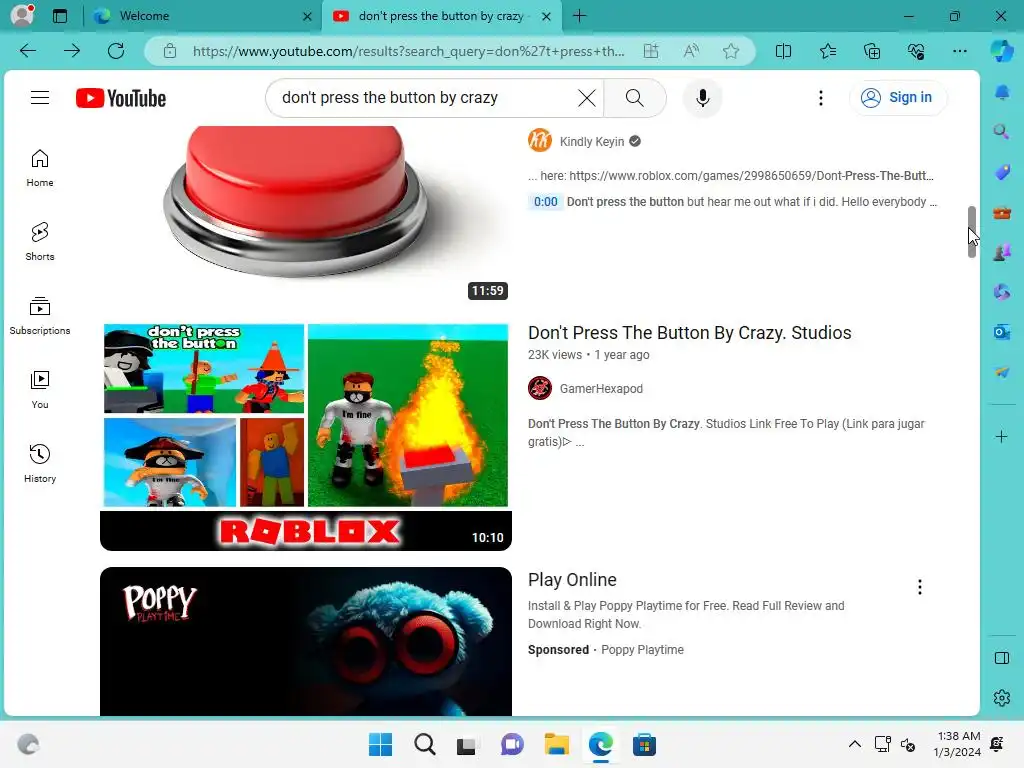Open Read aloud in address bar
This screenshot has height=768, width=1024.
[691, 51]
